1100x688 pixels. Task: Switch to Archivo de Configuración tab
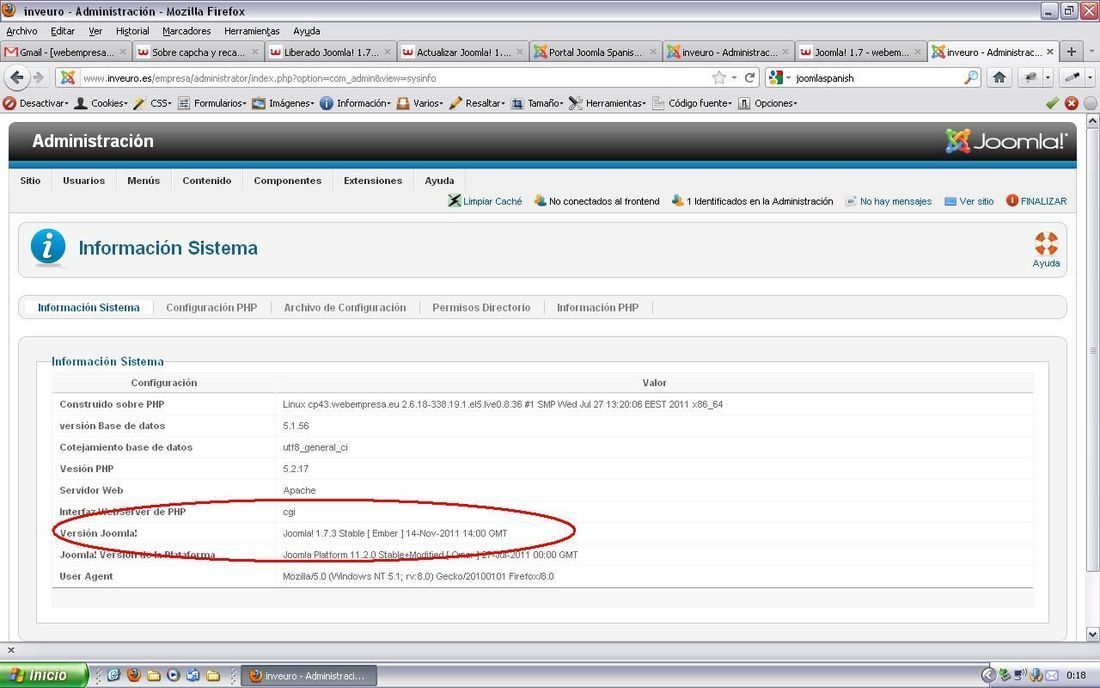coord(344,307)
